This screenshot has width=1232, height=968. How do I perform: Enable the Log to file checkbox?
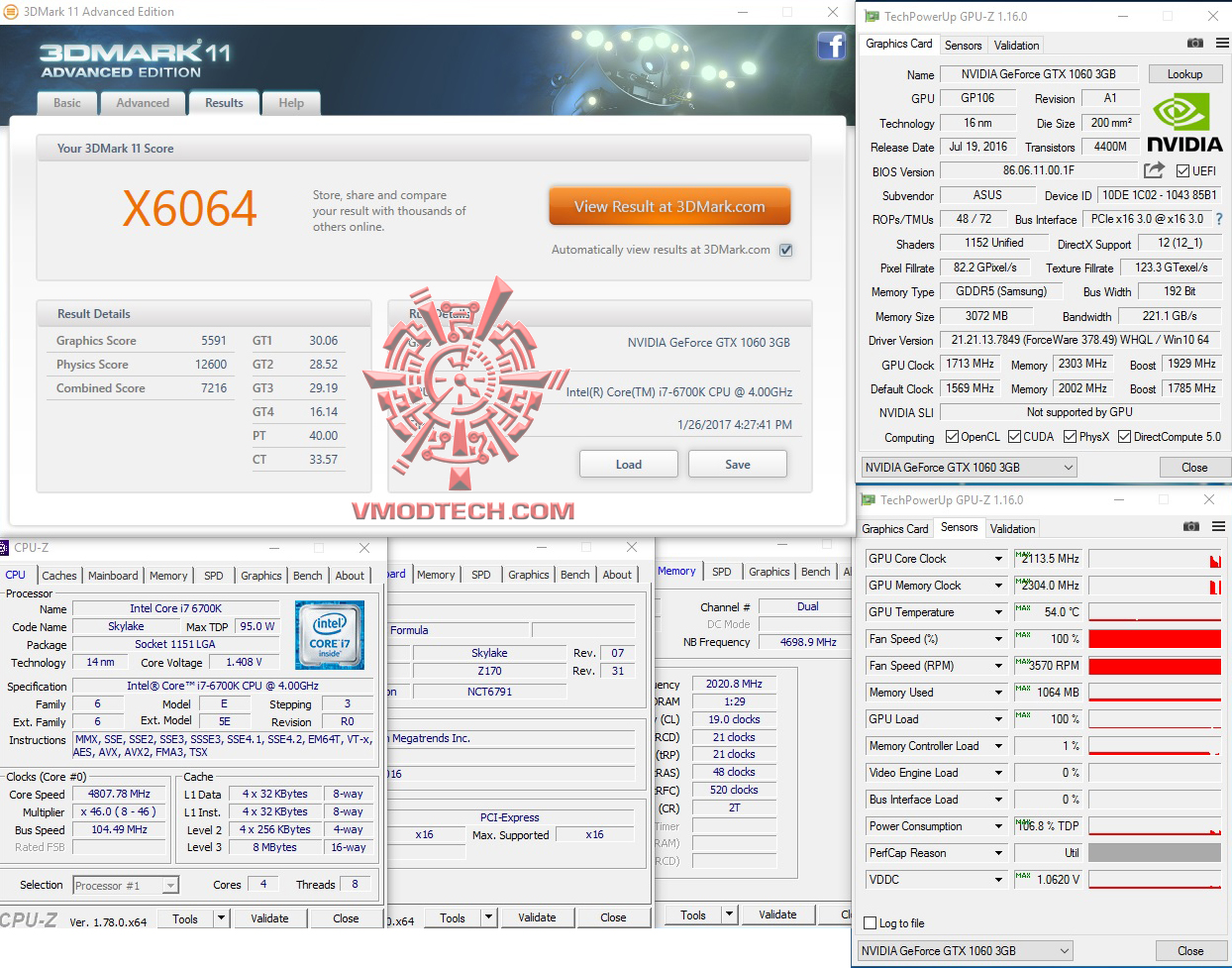point(871,923)
